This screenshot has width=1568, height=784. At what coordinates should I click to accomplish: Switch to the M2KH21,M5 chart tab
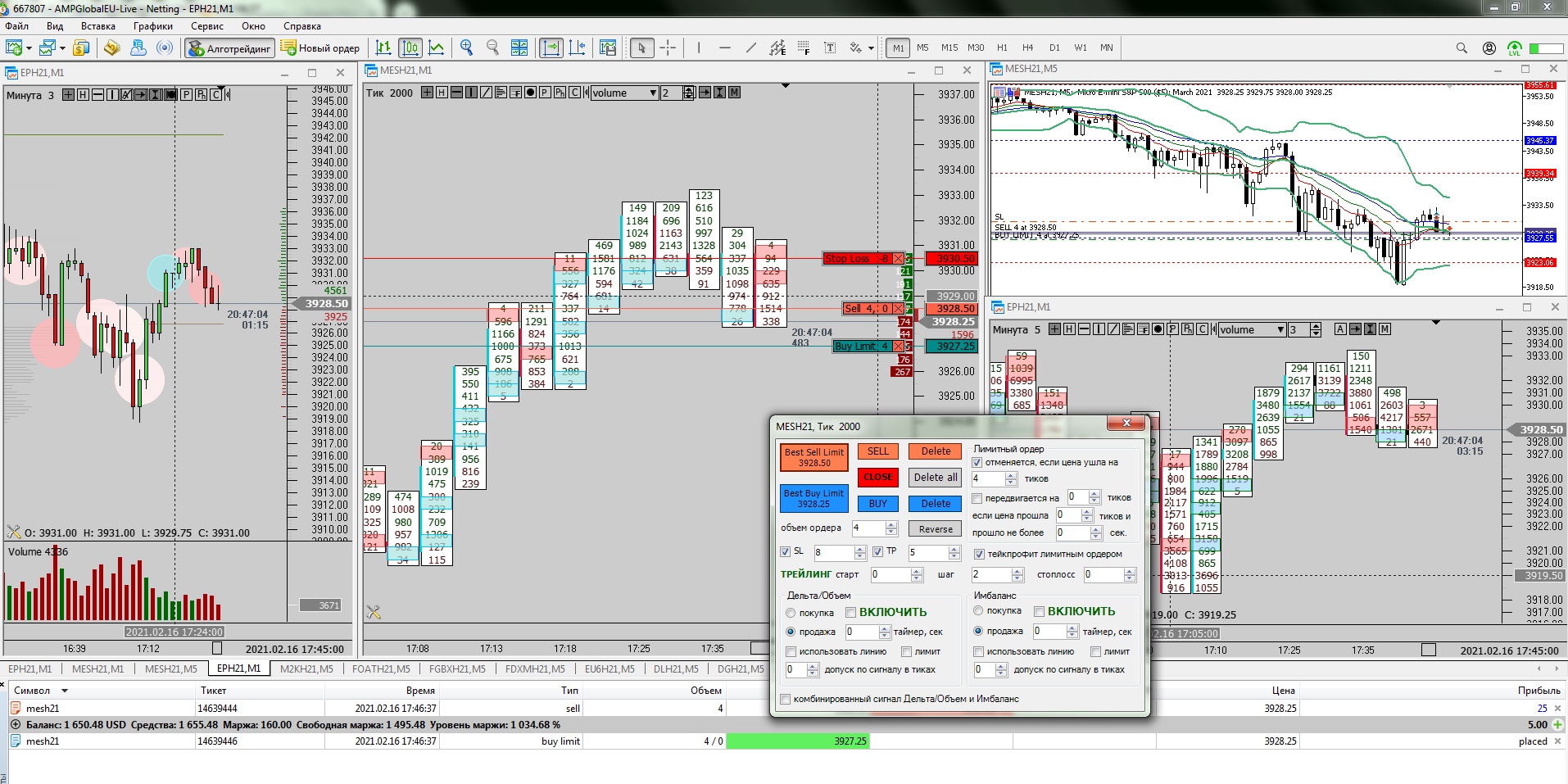pyautogui.click(x=306, y=668)
